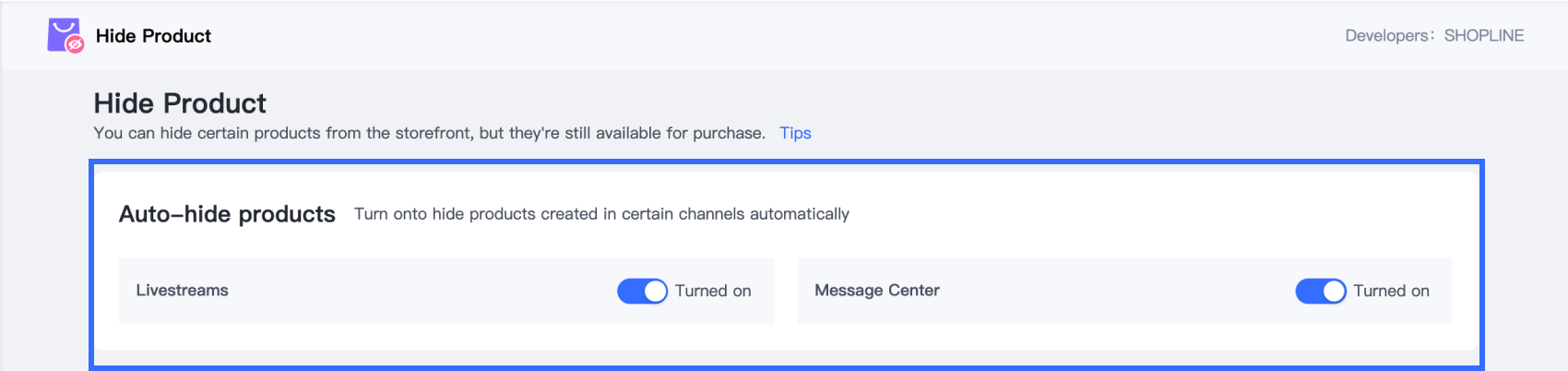Click the Message Center channel label

(x=876, y=291)
